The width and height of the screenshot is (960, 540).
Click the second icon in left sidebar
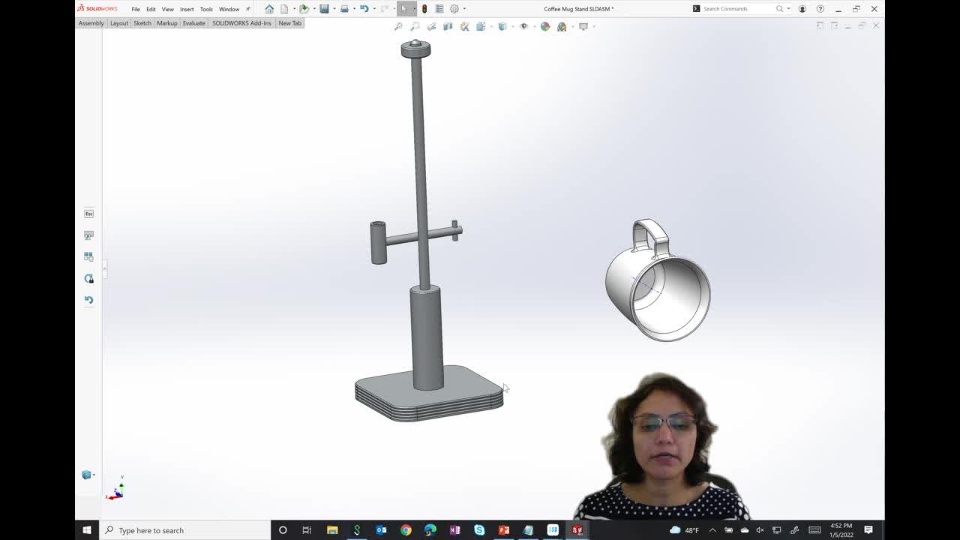pos(89,235)
